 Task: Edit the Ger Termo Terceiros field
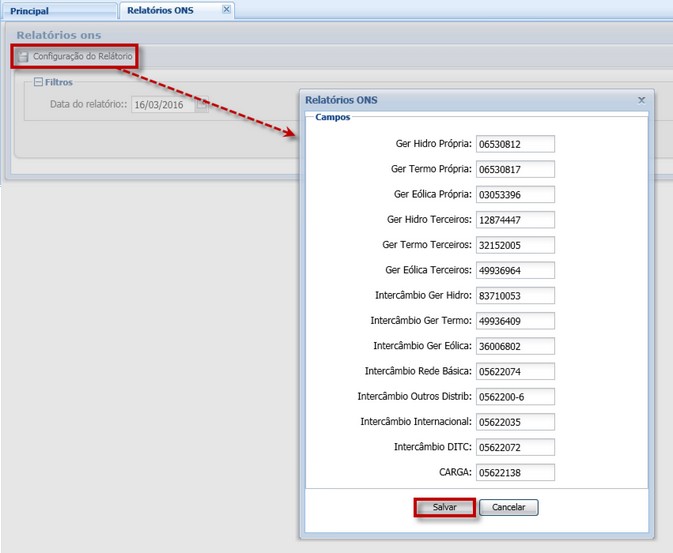pyautogui.click(x=515, y=245)
